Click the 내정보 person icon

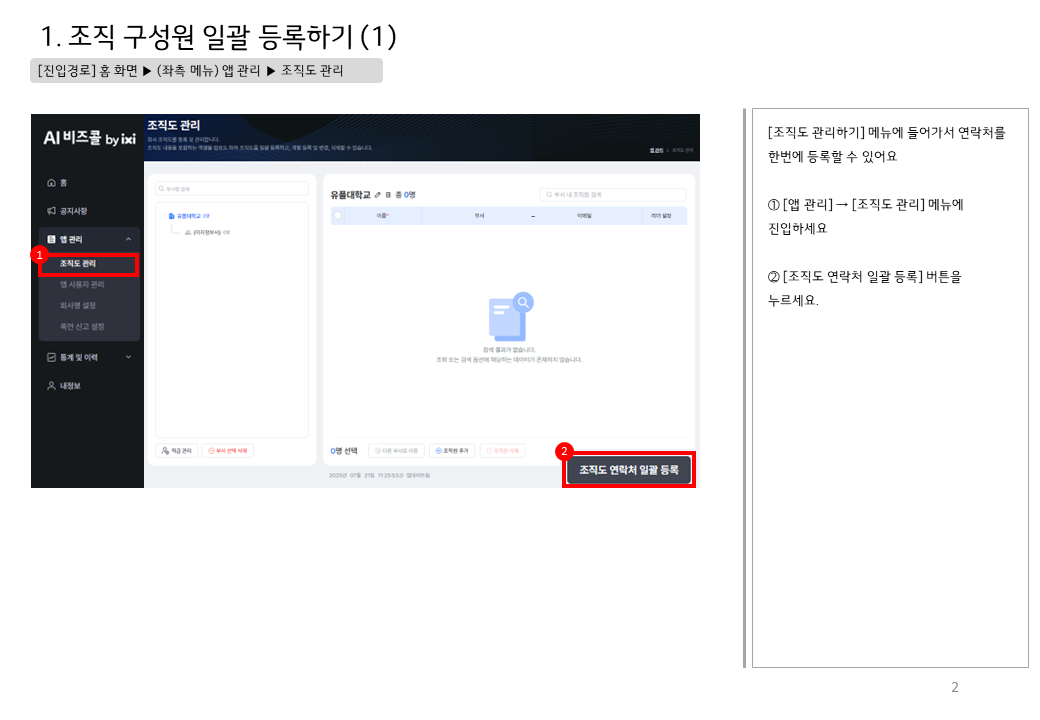point(51,385)
